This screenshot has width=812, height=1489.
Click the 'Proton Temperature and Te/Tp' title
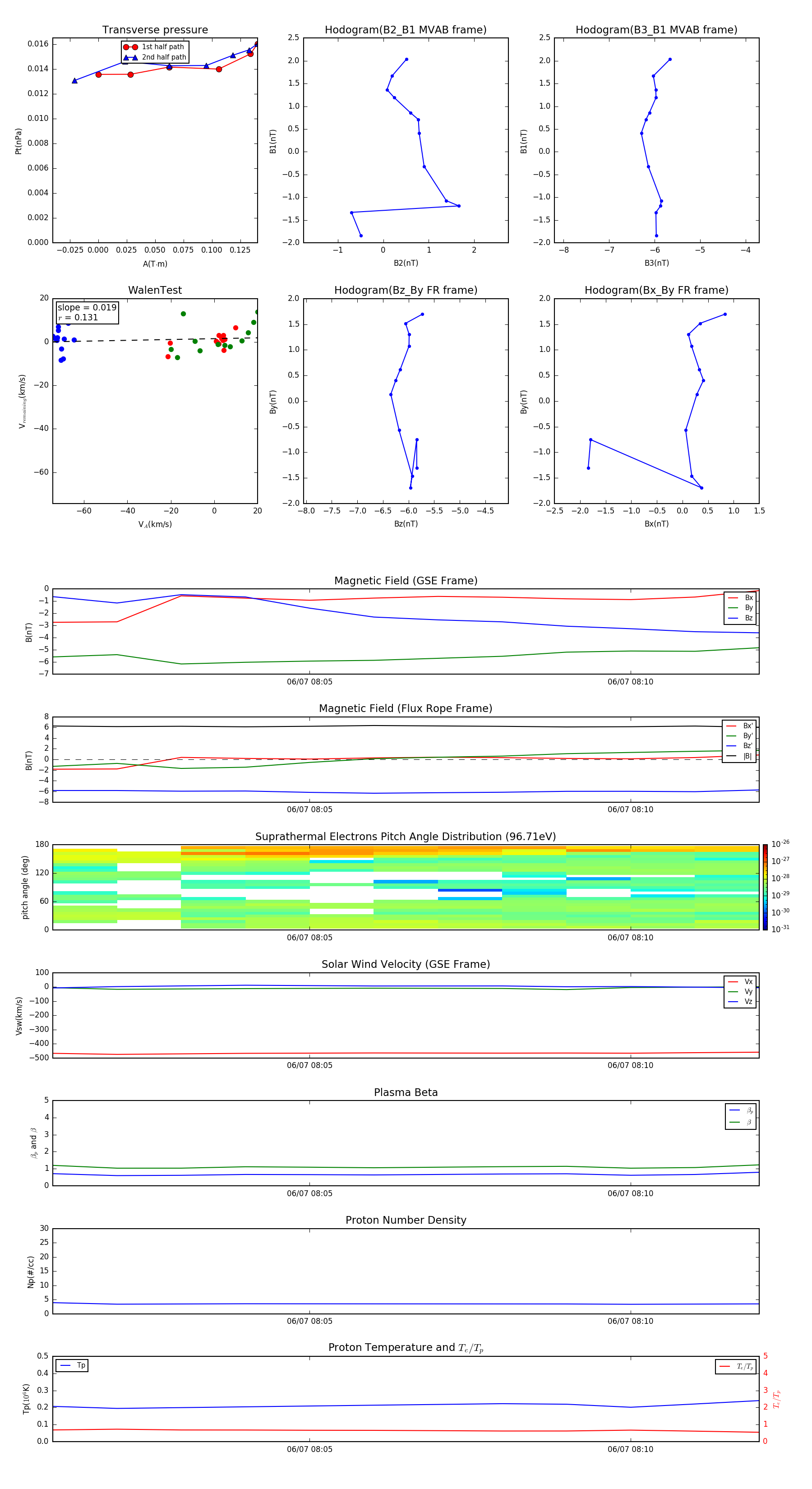click(406, 1348)
